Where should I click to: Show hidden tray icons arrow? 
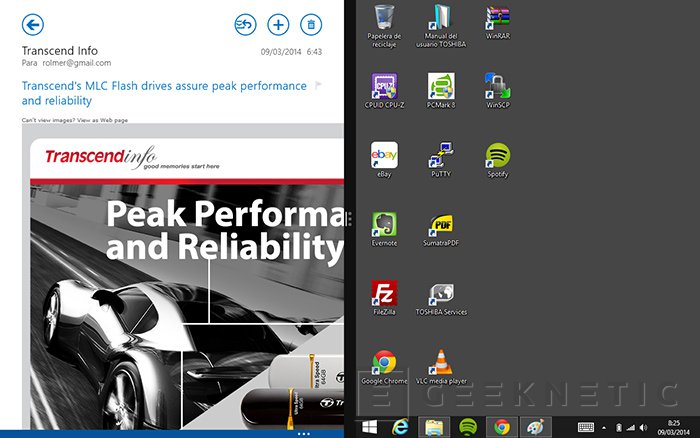pyautogui.click(x=604, y=428)
